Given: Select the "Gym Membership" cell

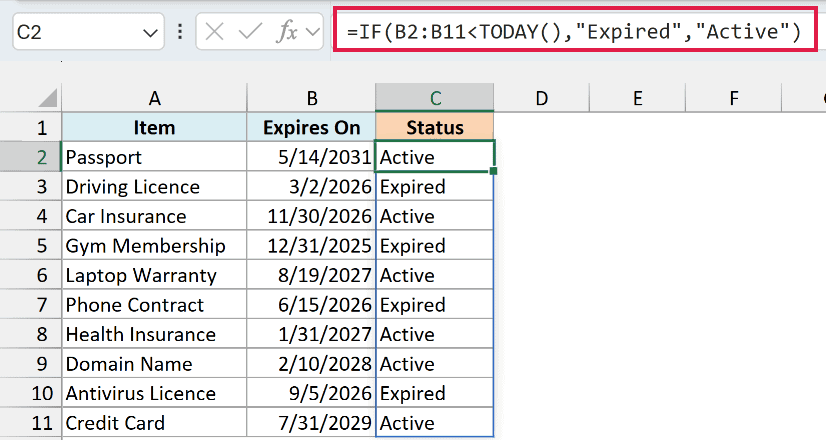Looking at the screenshot, I should click(154, 246).
